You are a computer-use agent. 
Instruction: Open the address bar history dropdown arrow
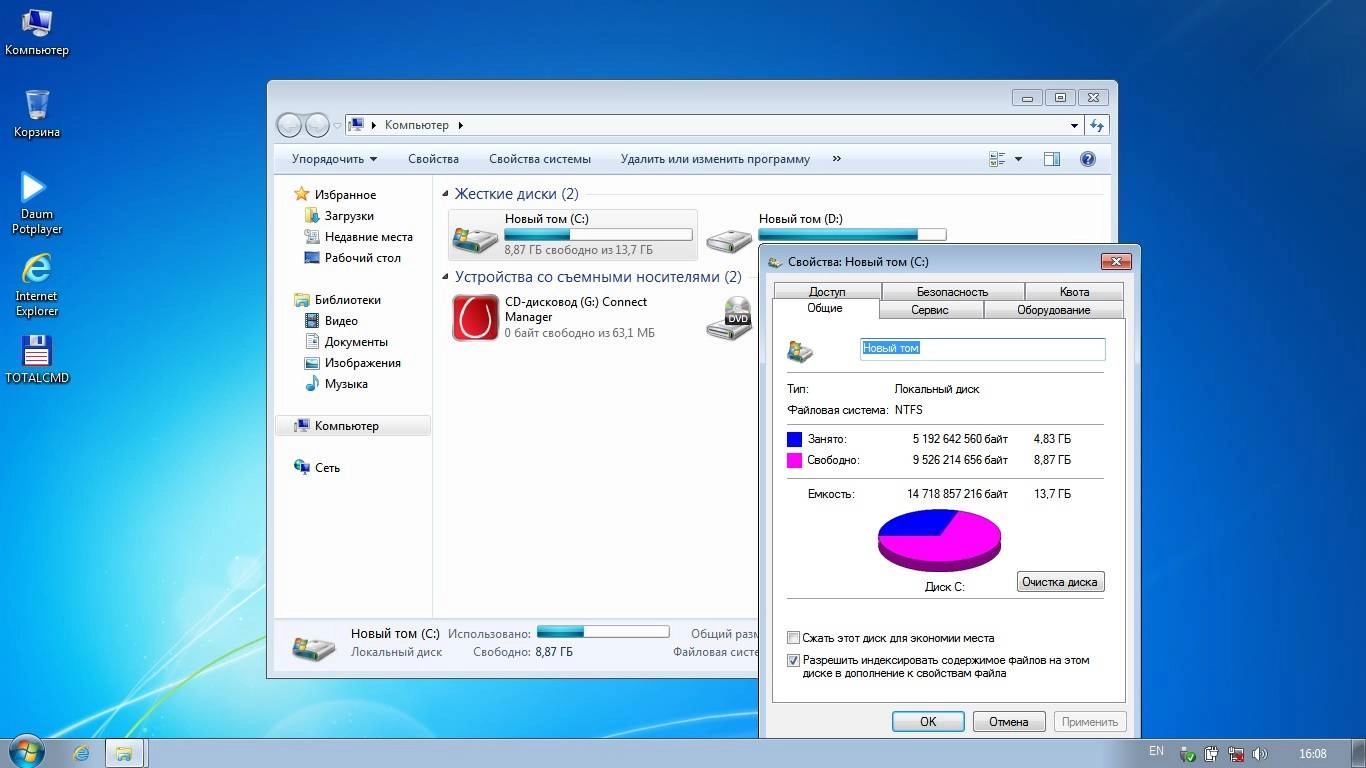(1075, 126)
